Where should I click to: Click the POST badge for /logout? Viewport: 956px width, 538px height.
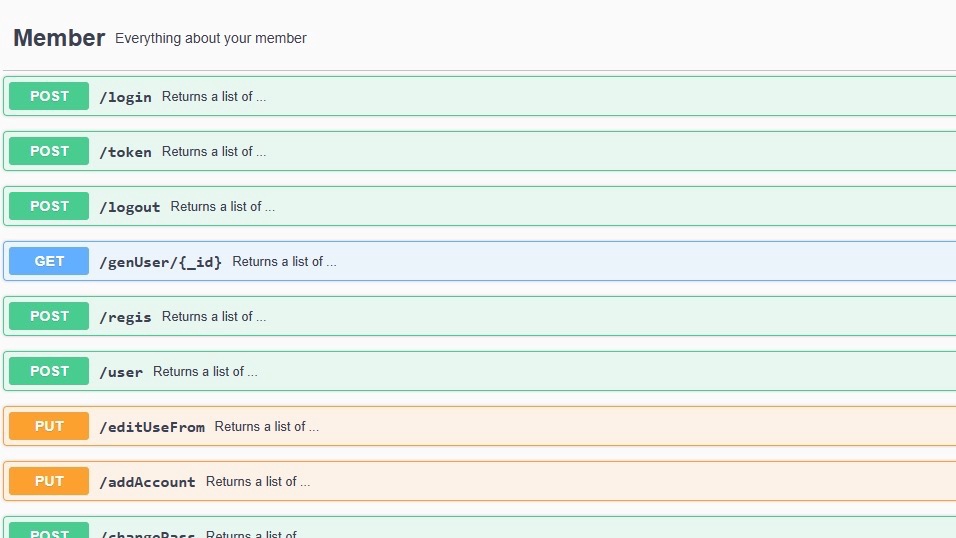click(x=49, y=206)
